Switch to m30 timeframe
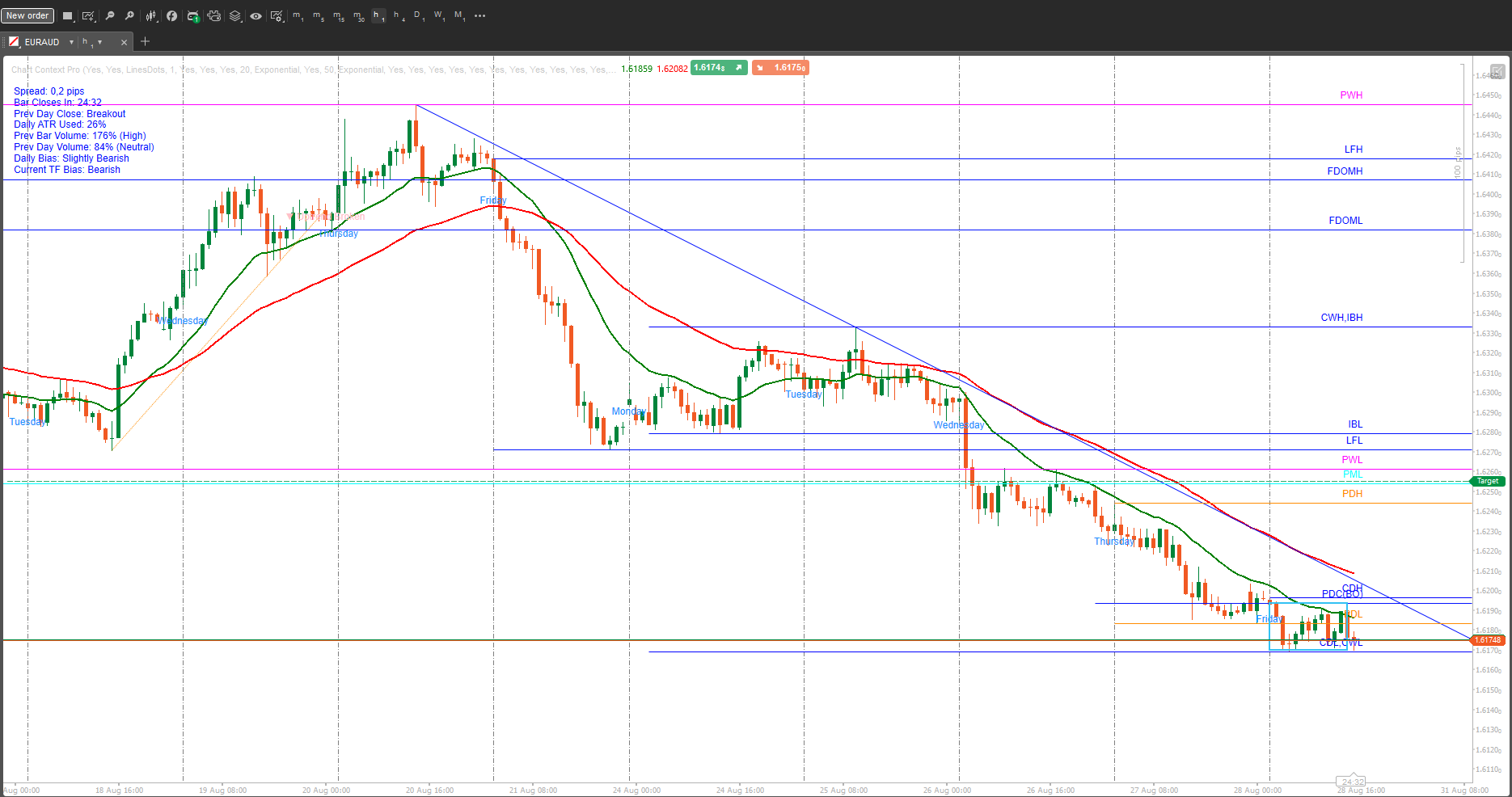The image size is (1512, 797). pos(359,15)
